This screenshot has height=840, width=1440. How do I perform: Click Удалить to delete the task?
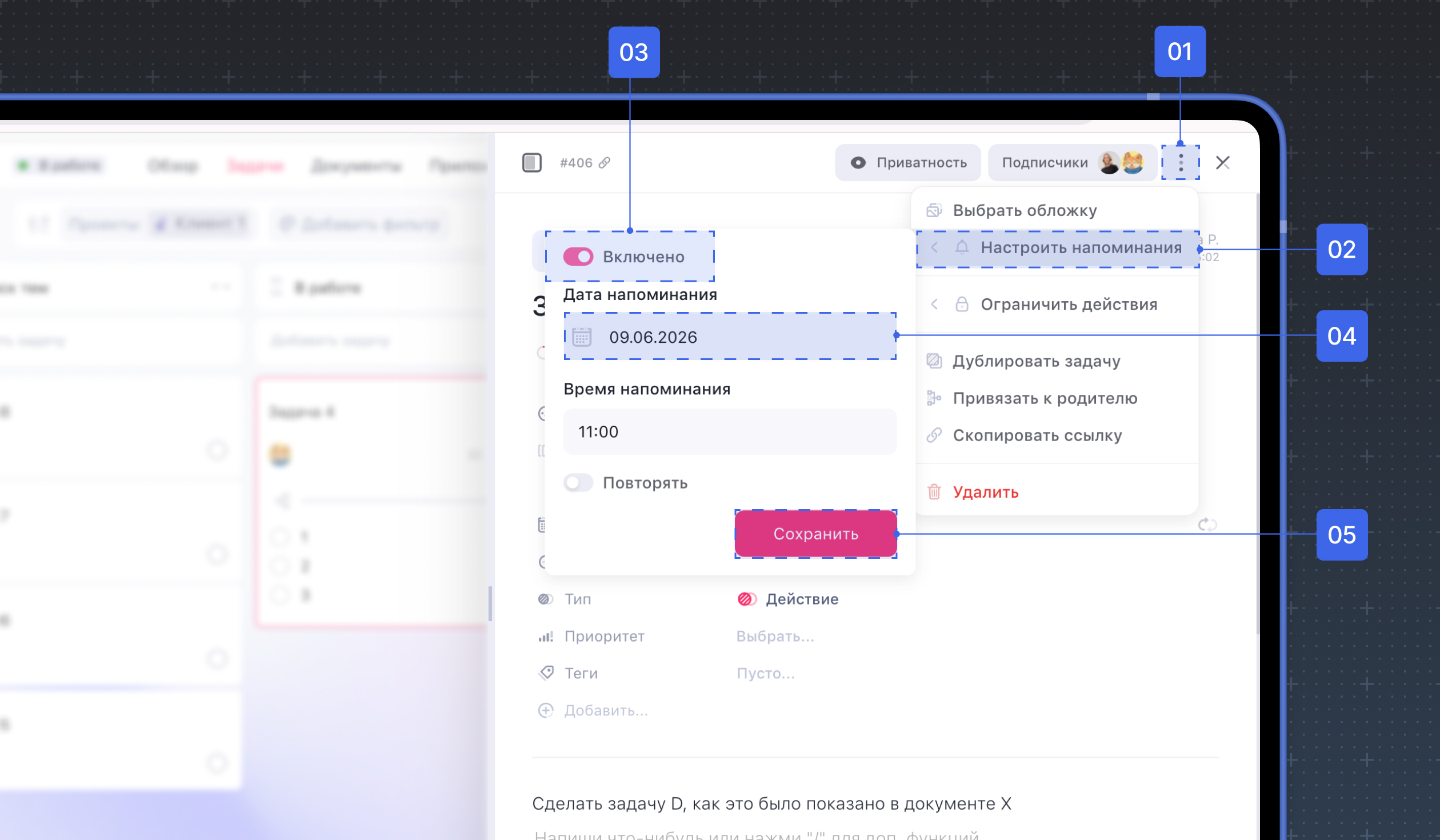[985, 492]
